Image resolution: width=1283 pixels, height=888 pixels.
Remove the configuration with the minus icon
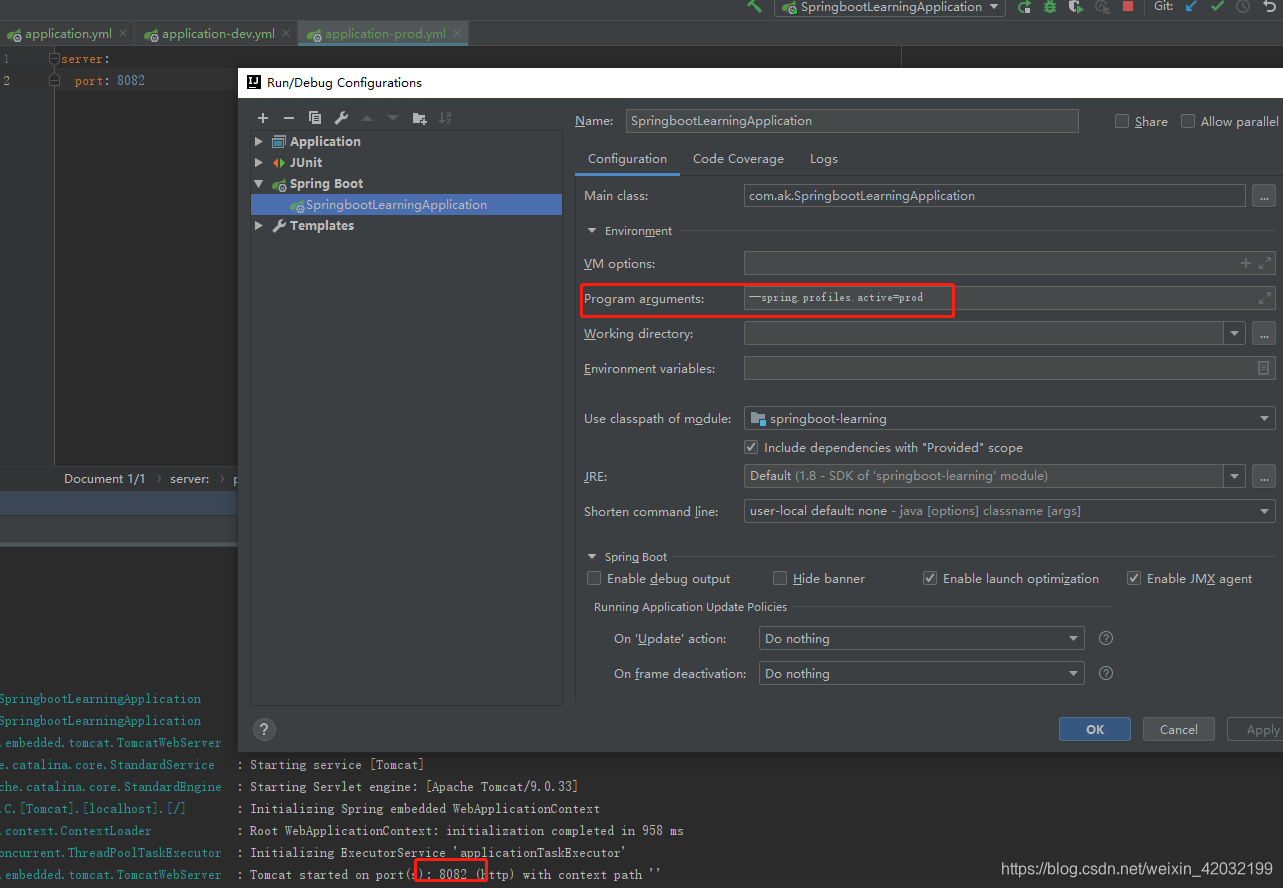[289, 118]
